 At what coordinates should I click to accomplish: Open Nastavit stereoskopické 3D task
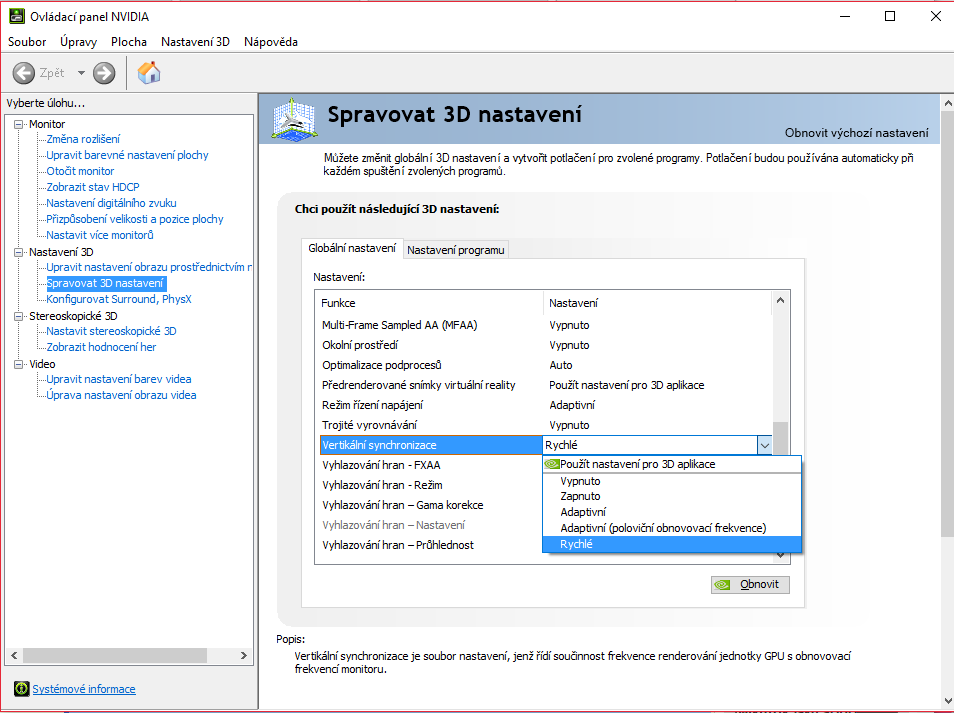[x=111, y=331]
